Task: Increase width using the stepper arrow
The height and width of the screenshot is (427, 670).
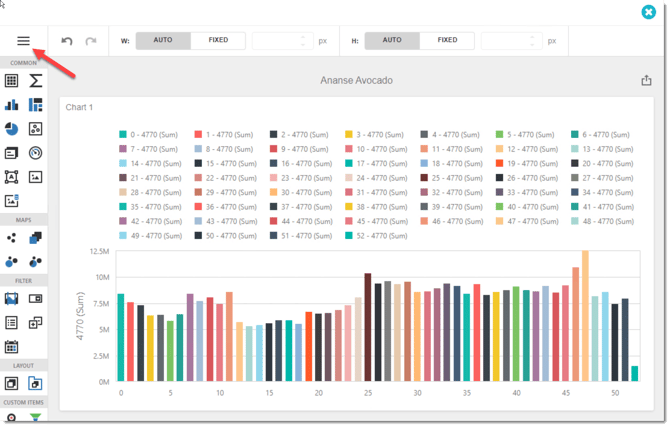Action: [x=303, y=38]
